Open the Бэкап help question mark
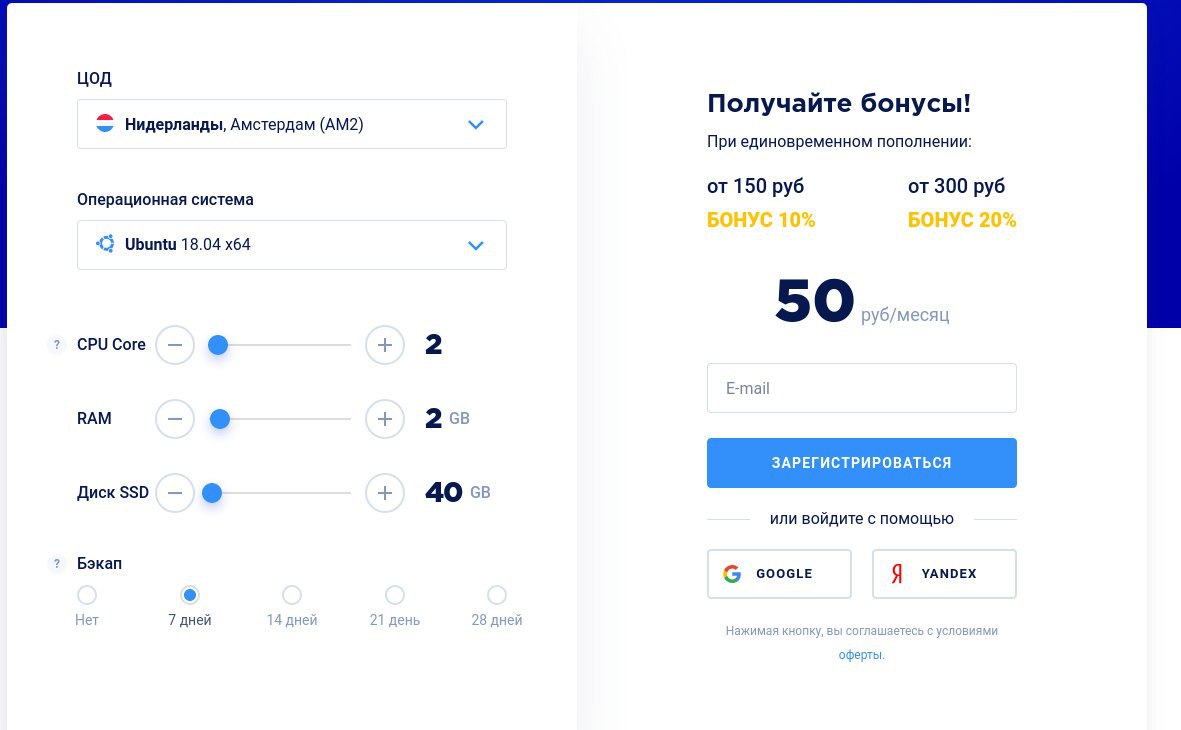 [x=56, y=564]
